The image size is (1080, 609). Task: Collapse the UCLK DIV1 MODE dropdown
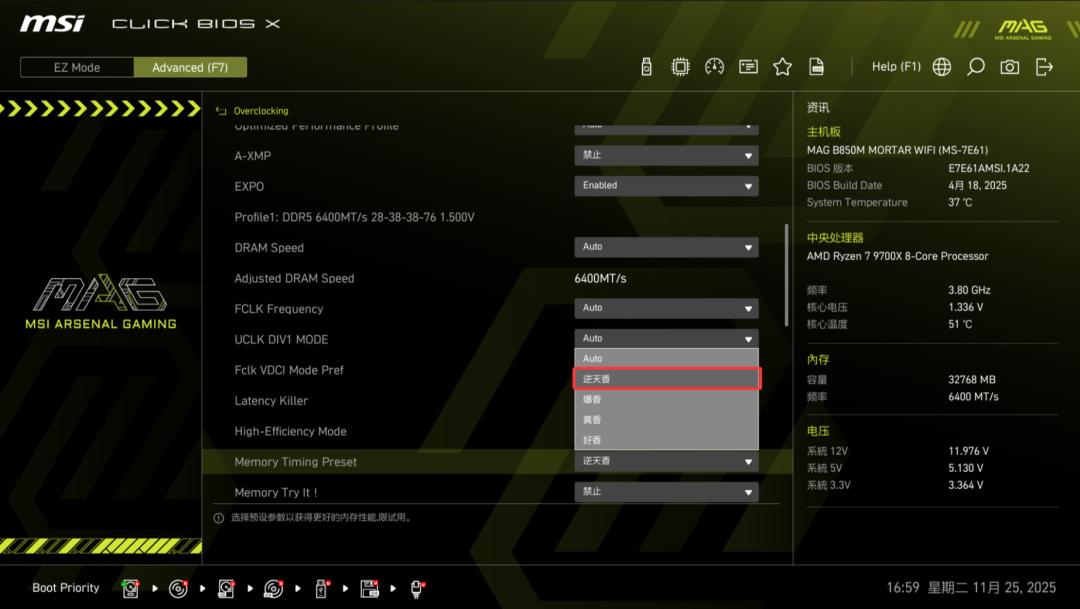click(666, 338)
